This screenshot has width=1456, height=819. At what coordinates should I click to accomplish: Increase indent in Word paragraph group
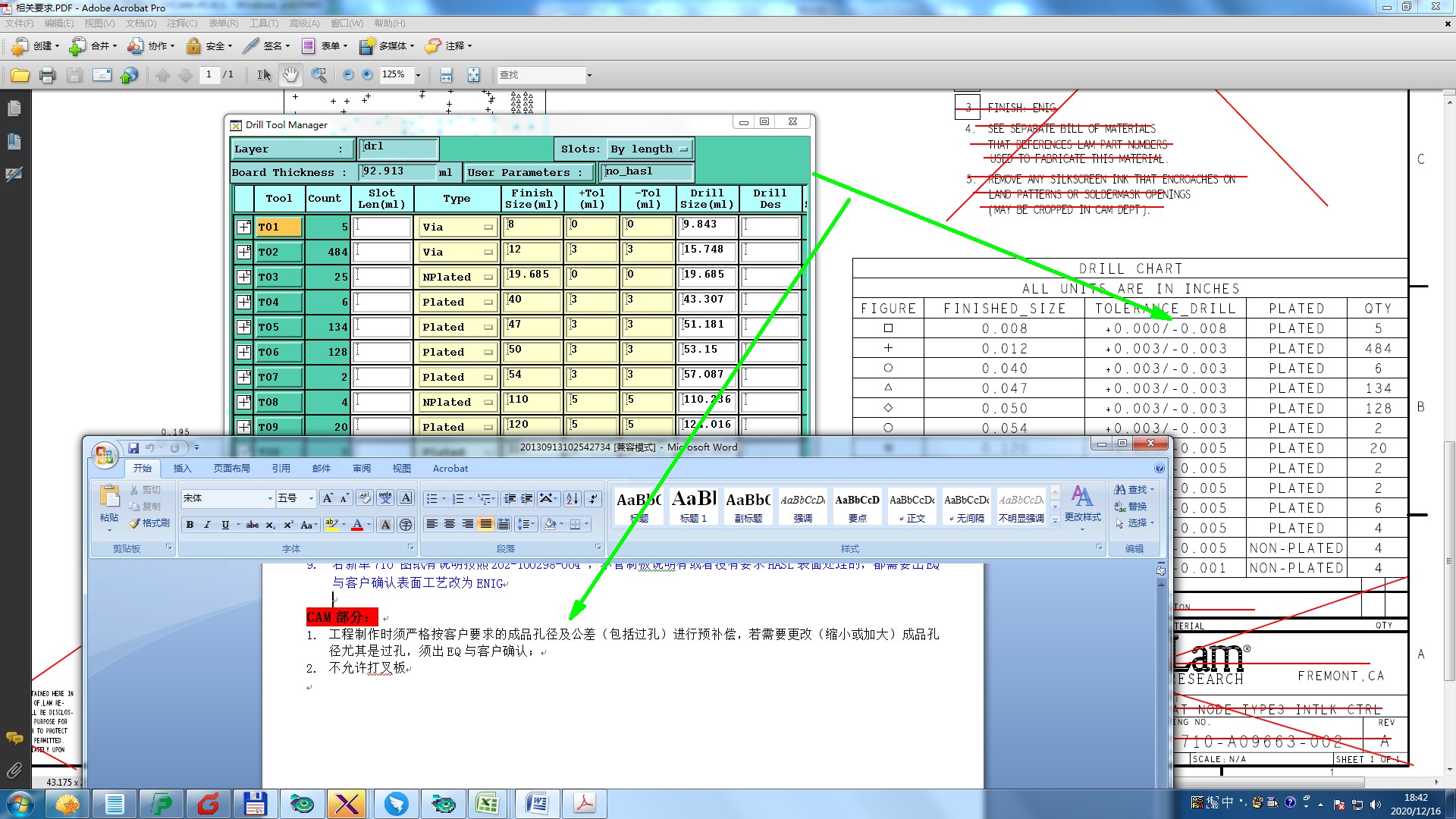coord(527,498)
